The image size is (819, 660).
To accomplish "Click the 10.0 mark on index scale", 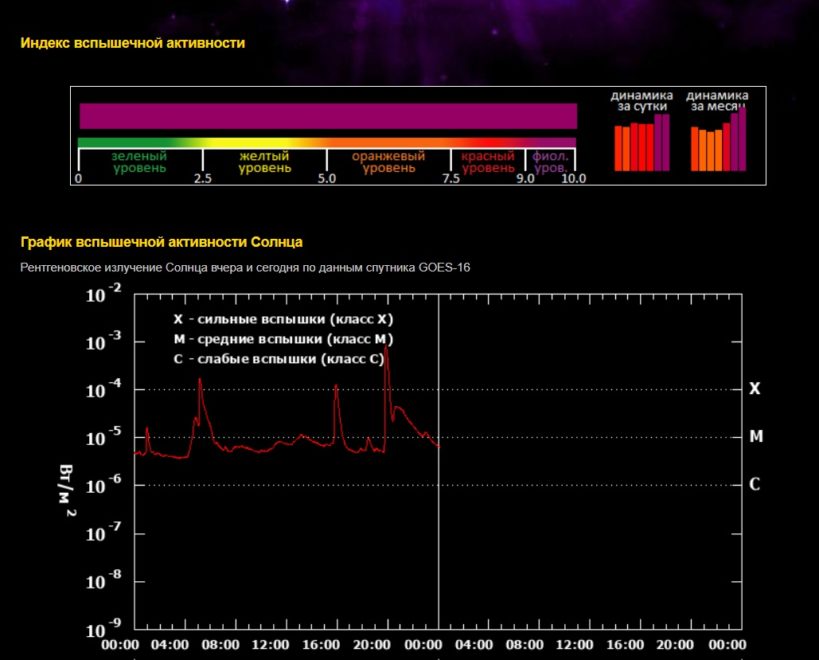I will tap(573, 179).
